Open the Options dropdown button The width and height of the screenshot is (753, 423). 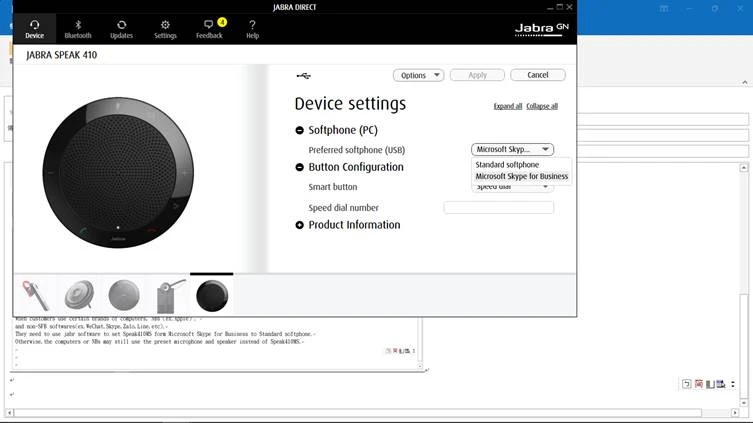418,75
